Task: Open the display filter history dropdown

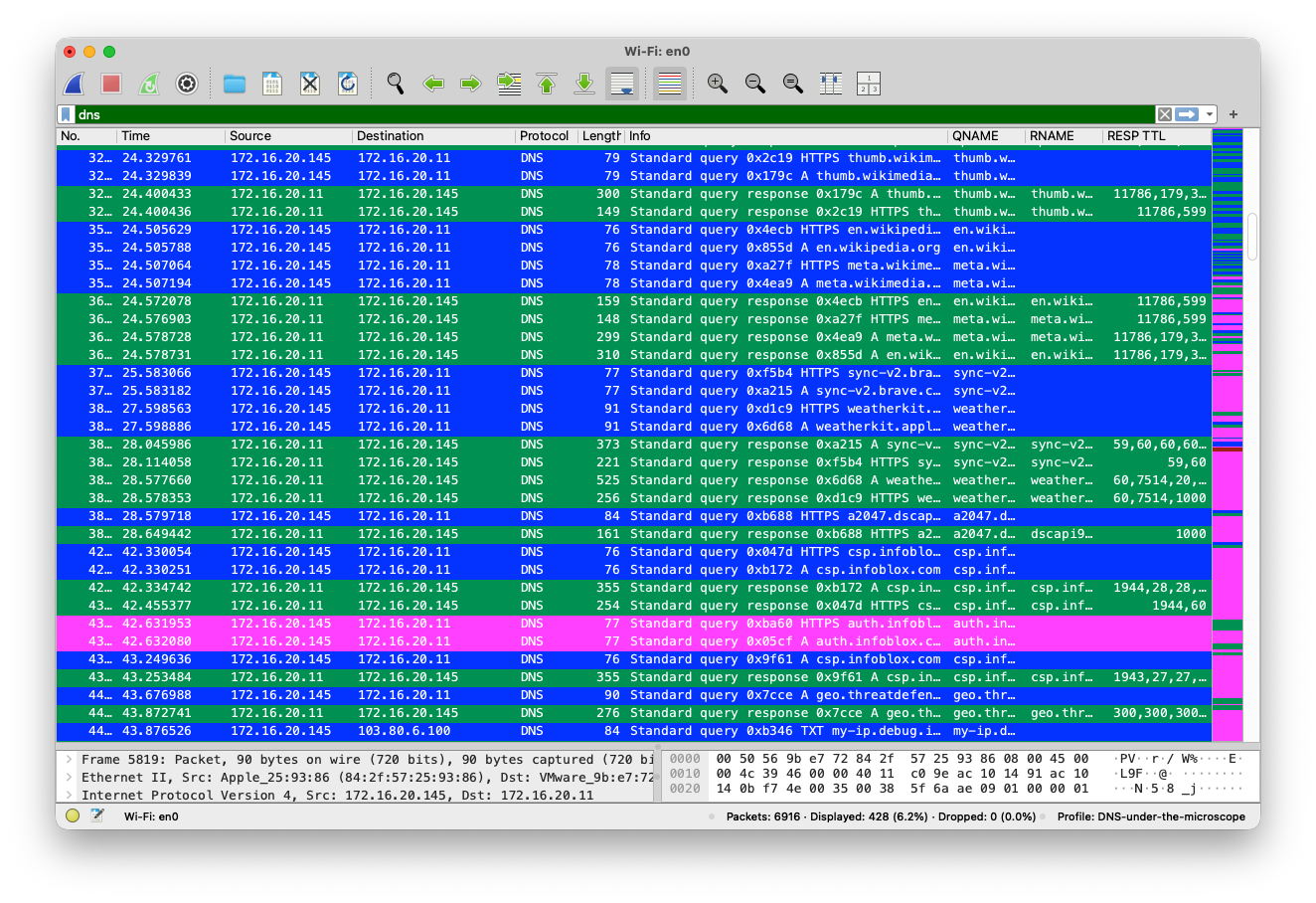Action: [x=1210, y=114]
